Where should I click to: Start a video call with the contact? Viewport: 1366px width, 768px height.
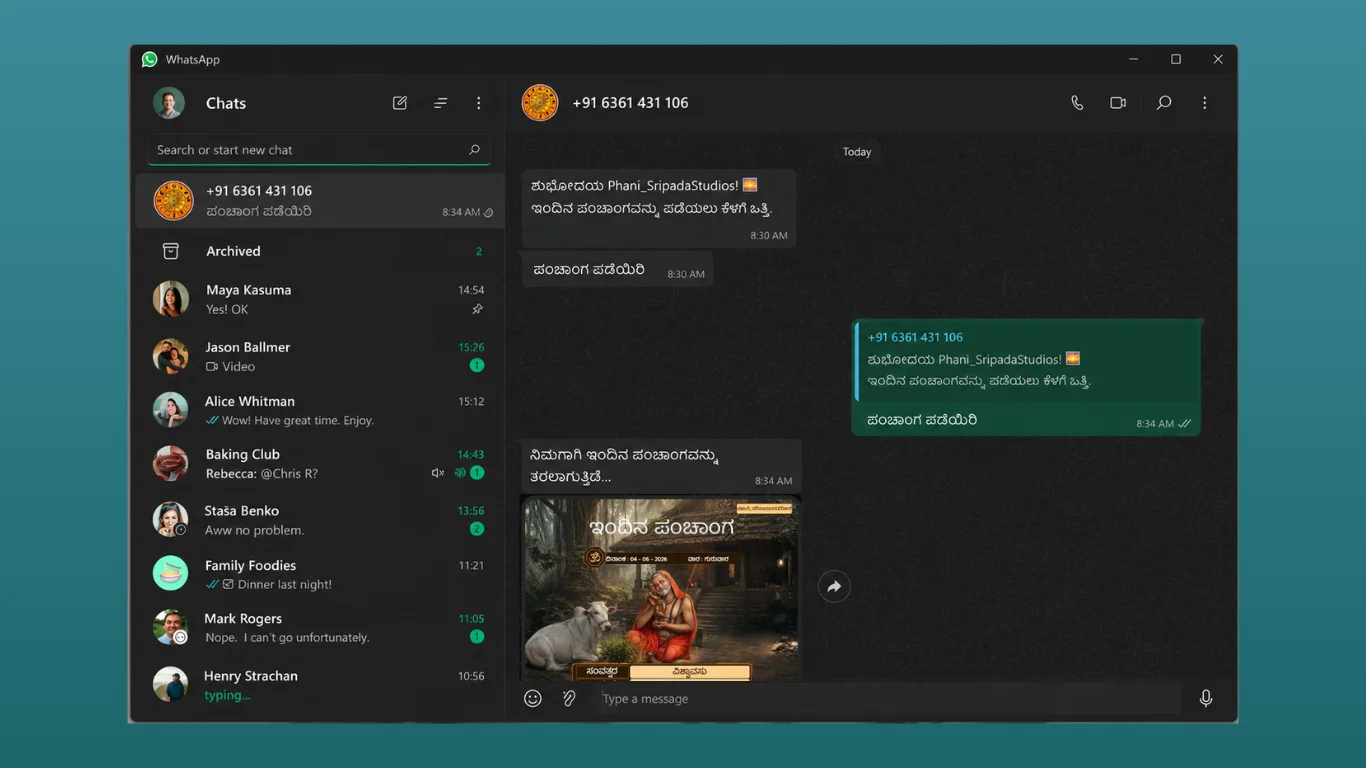pos(1118,103)
